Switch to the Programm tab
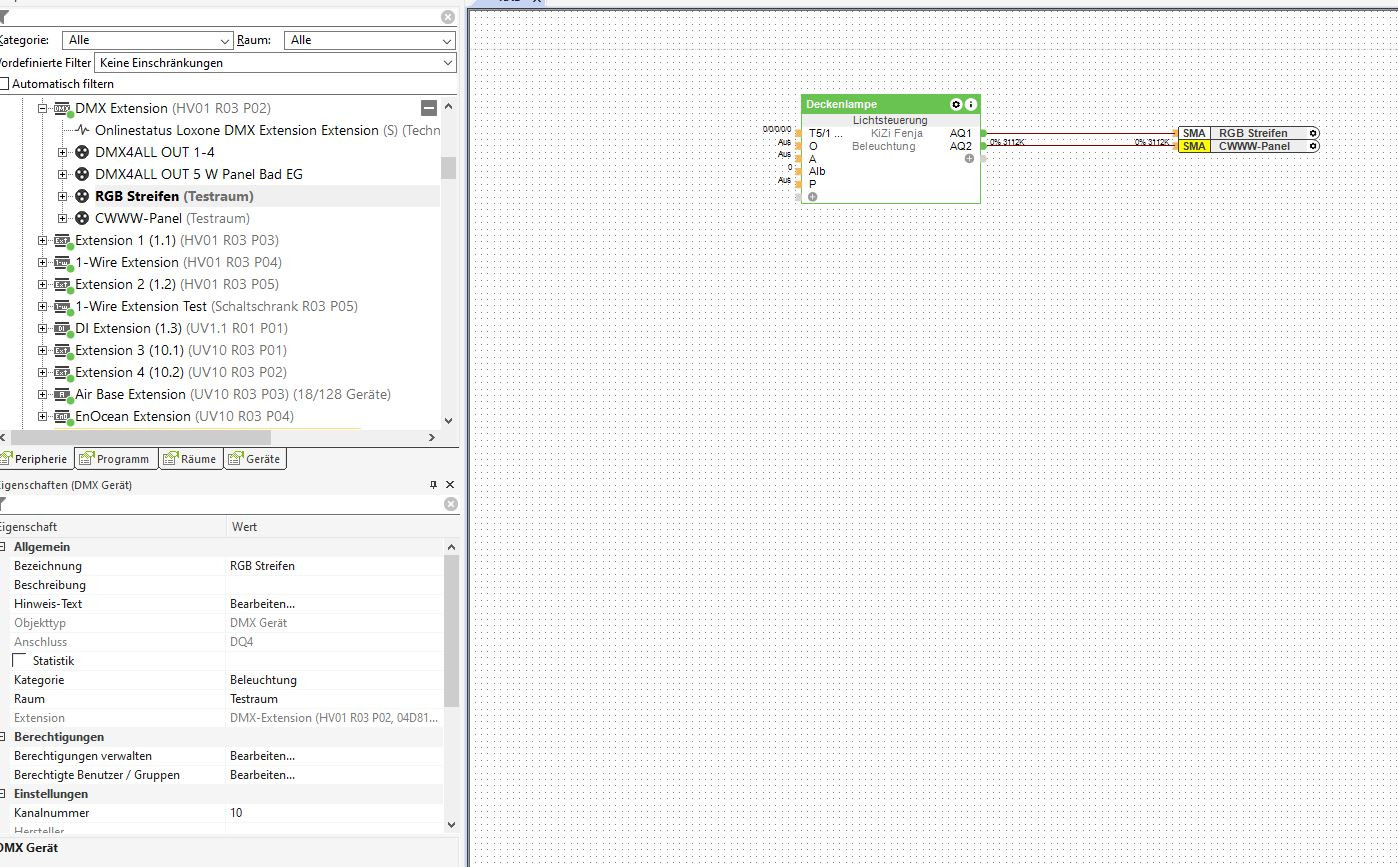 click(115, 459)
